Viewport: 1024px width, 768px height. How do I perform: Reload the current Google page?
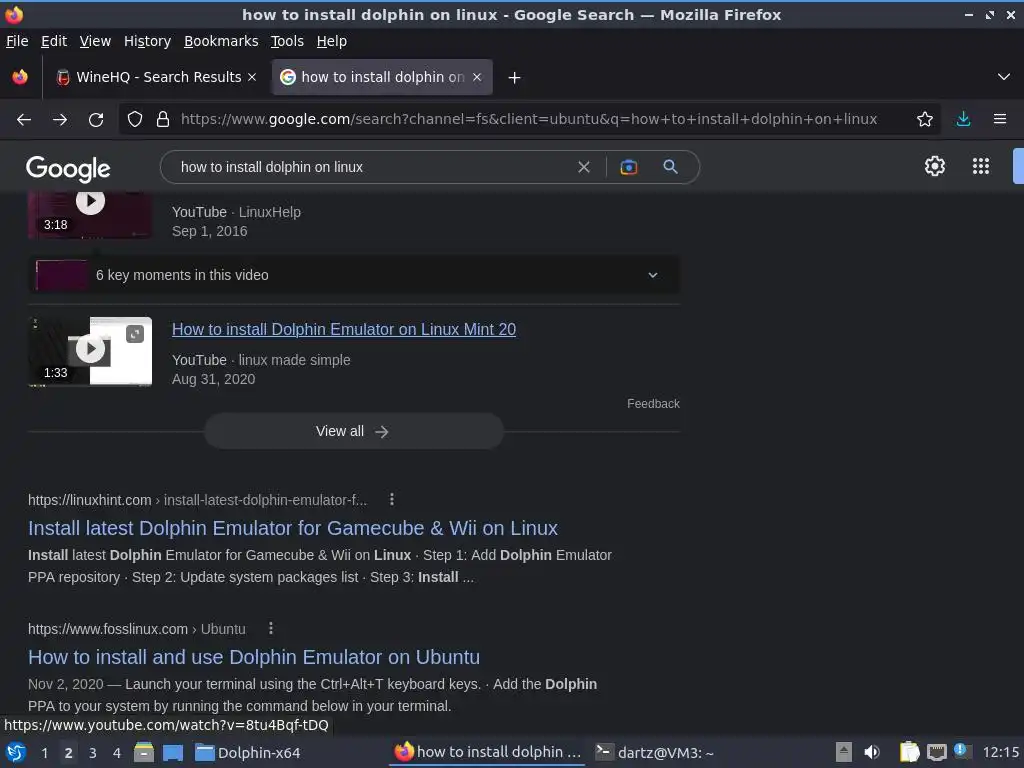pos(96,120)
